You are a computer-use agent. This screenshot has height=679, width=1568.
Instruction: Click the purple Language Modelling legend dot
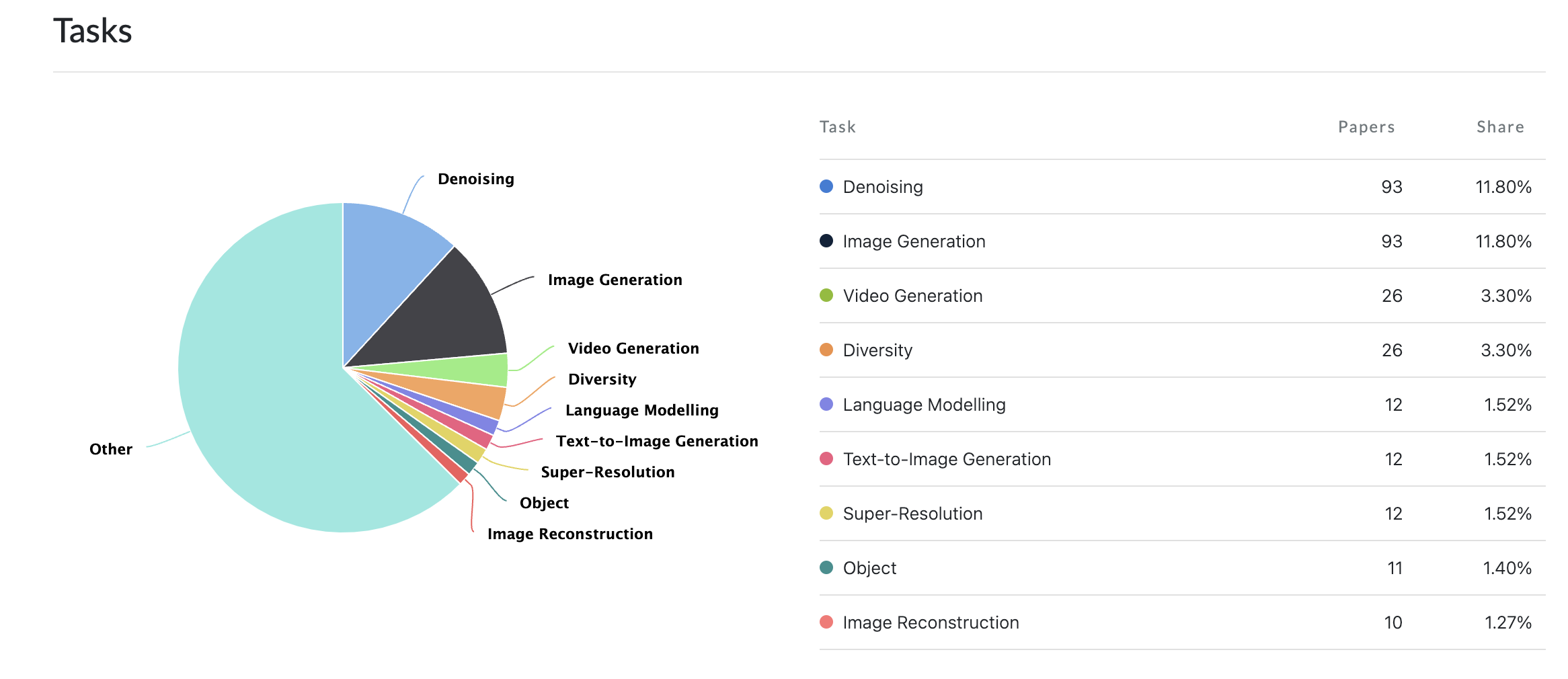point(826,404)
